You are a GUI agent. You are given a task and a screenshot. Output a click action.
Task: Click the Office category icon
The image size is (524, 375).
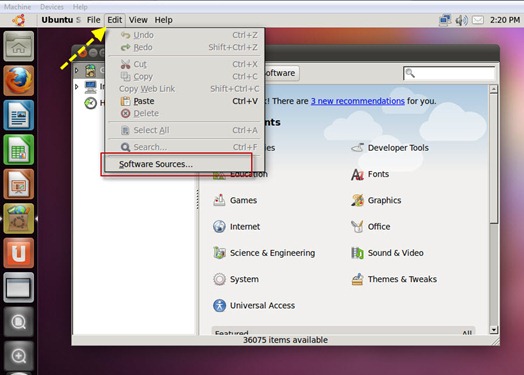click(x=357, y=227)
